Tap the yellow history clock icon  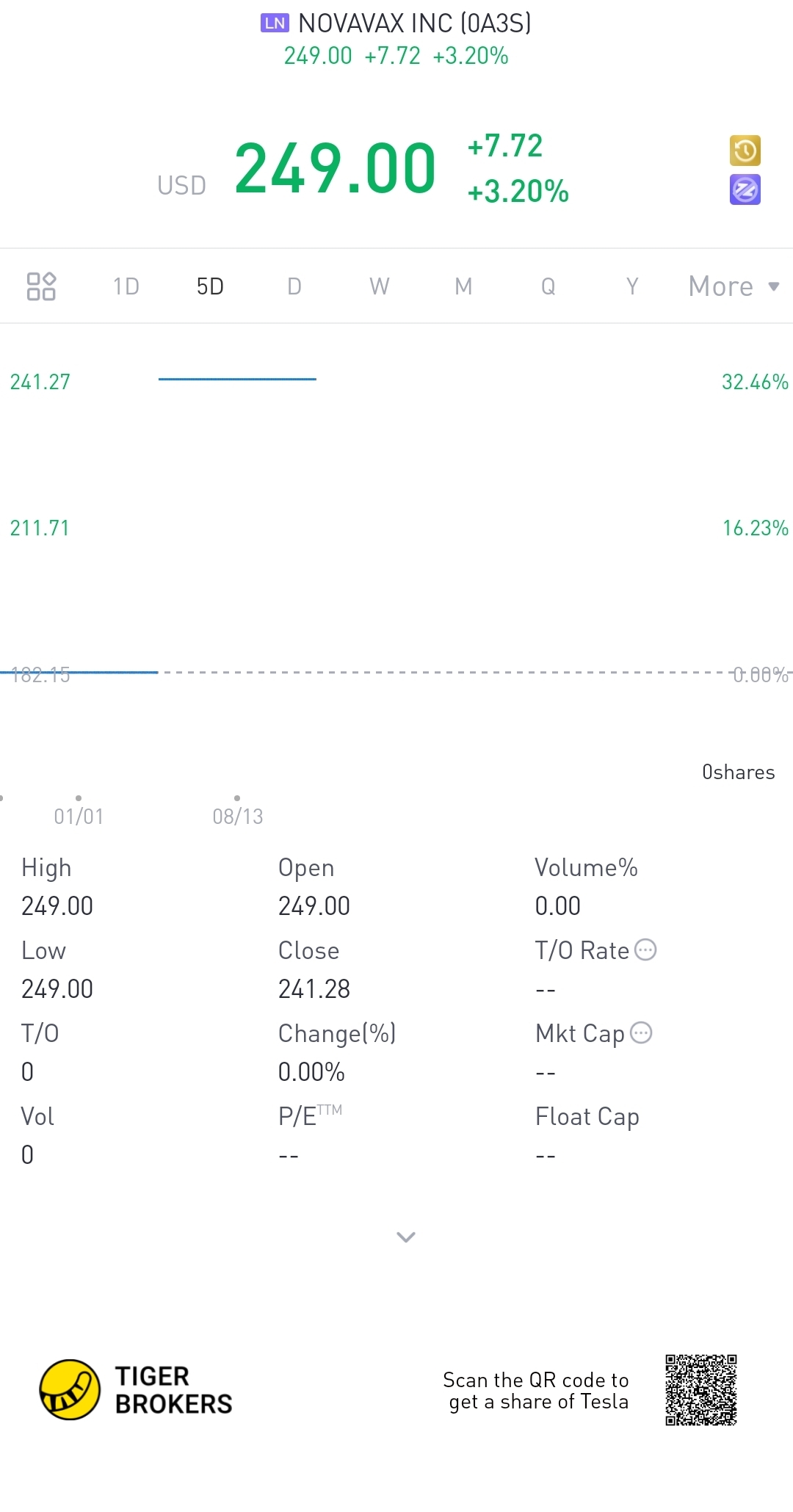[745, 151]
